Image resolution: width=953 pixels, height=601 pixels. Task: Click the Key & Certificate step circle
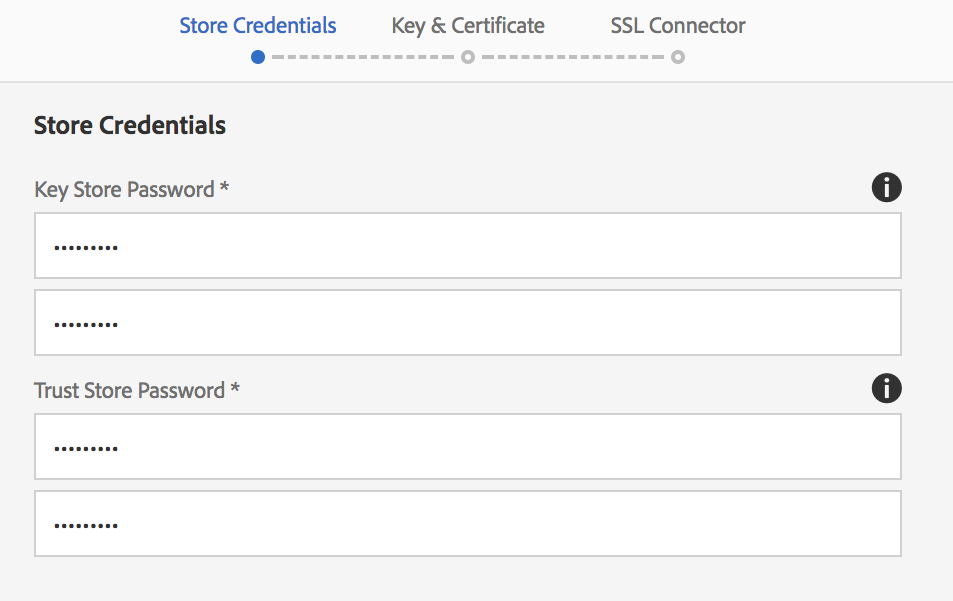pyautogui.click(x=467, y=57)
